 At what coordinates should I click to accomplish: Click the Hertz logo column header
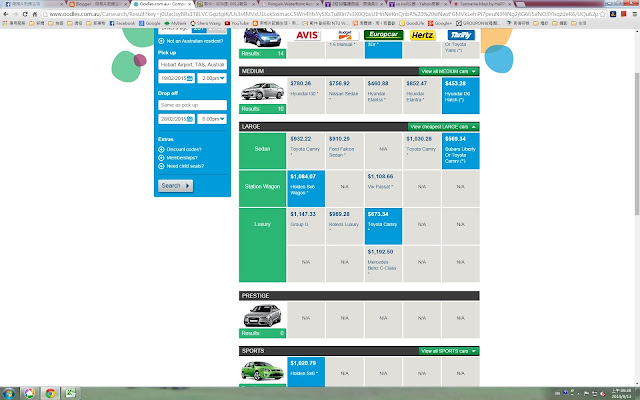[x=422, y=35]
